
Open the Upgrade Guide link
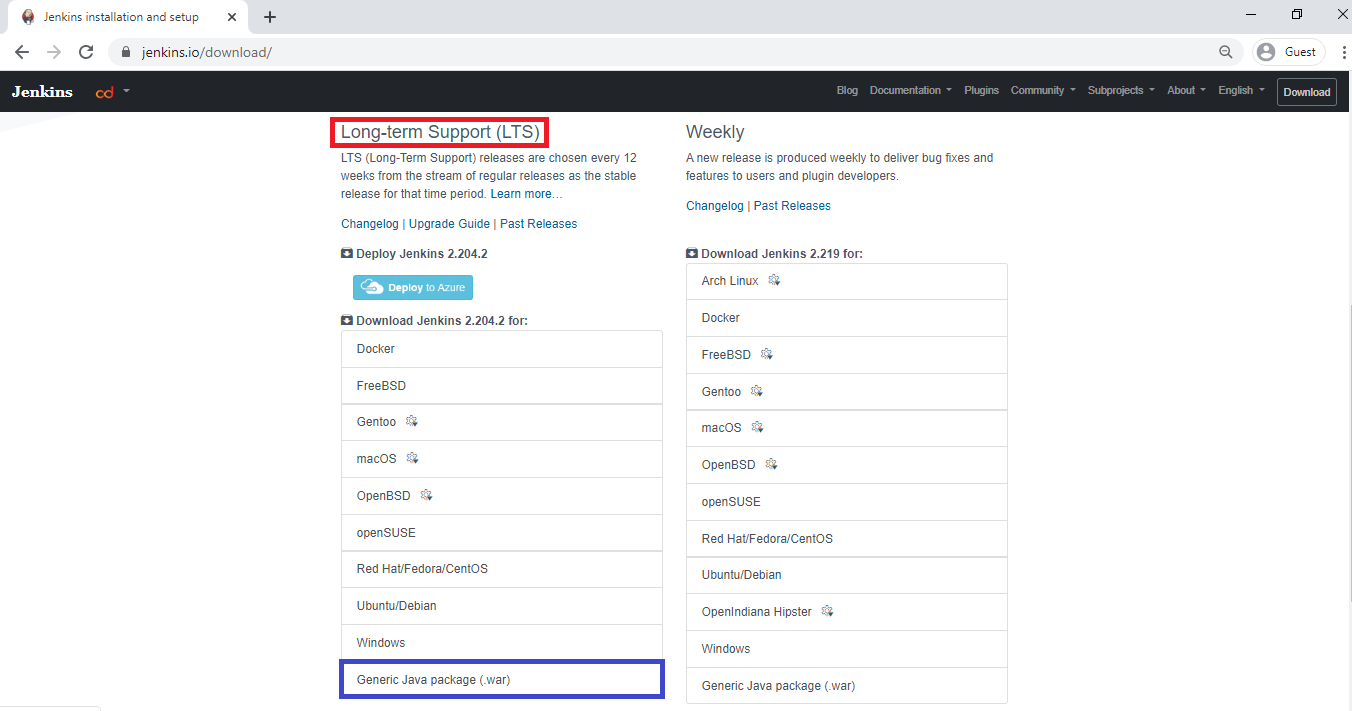(x=449, y=224)
